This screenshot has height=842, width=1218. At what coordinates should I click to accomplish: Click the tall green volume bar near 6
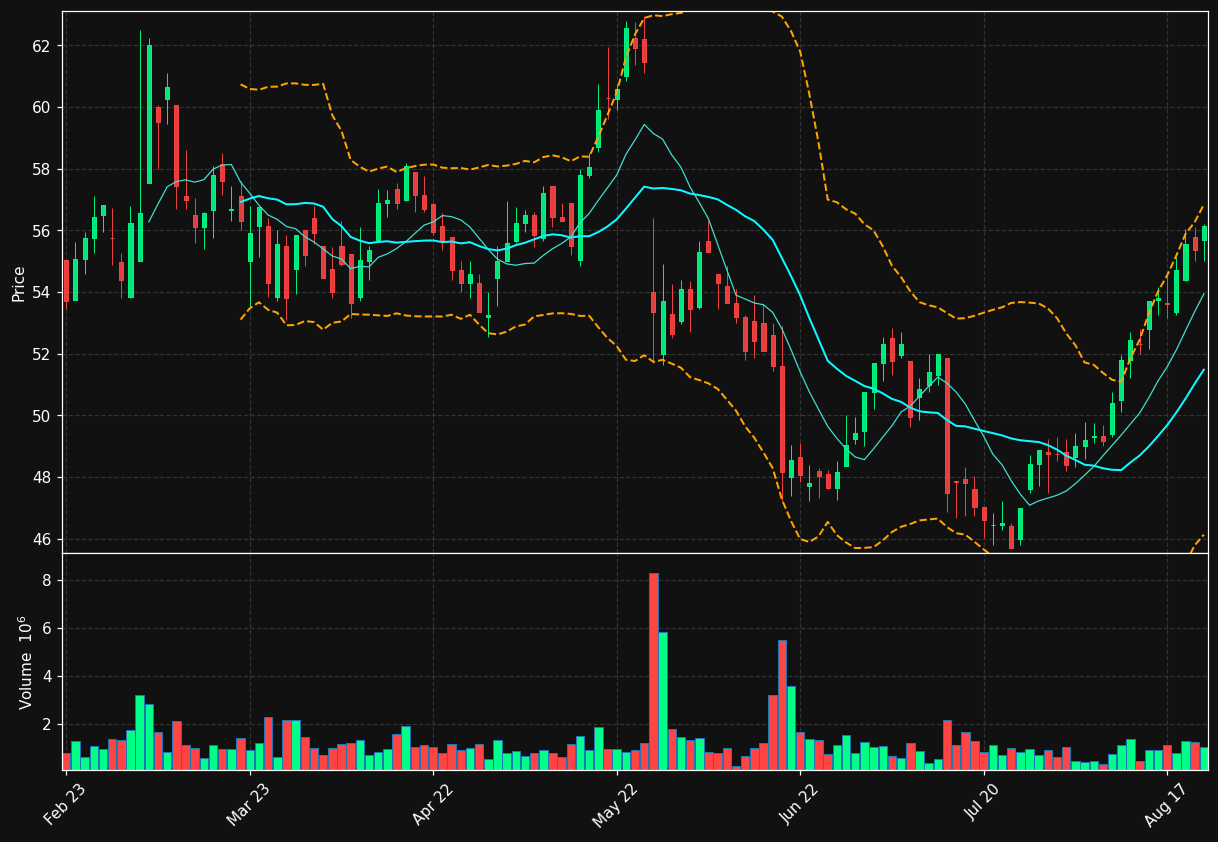[x=662, y=701]
